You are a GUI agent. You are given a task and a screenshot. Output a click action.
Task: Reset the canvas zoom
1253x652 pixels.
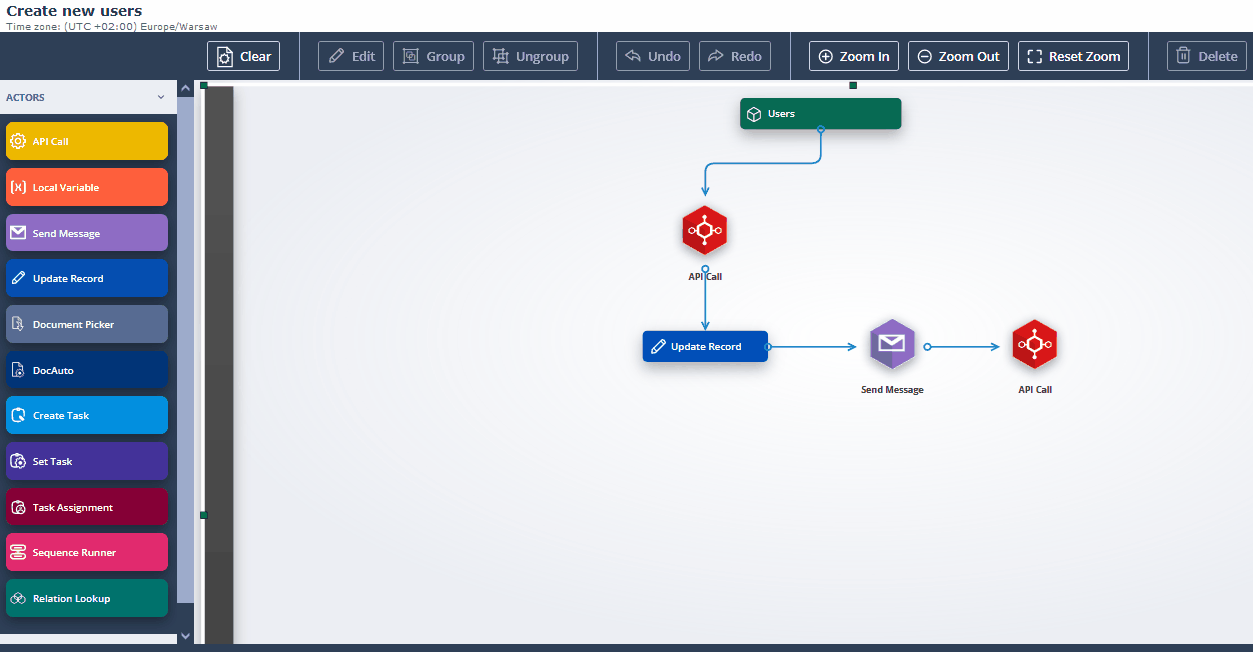tap(1073, 56)
